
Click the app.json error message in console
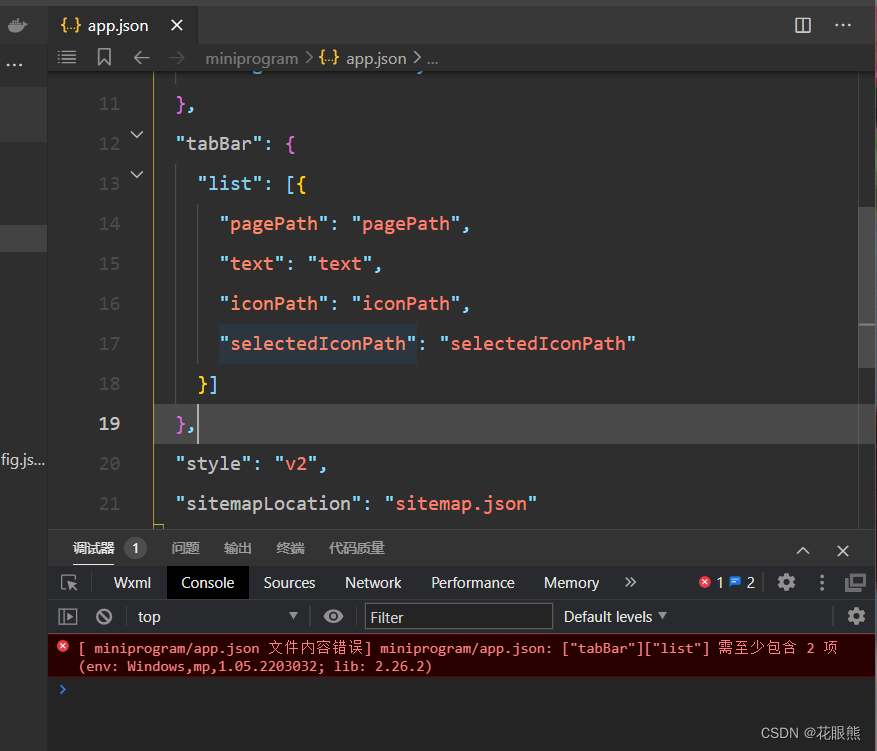click(x=462, y=656)
